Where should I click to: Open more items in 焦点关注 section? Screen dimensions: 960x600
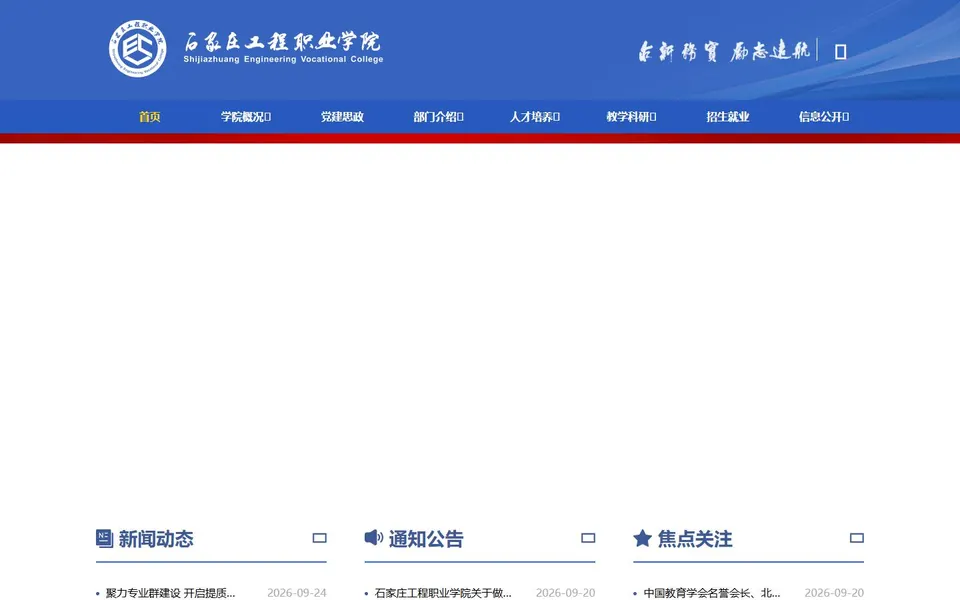[857, 538]
